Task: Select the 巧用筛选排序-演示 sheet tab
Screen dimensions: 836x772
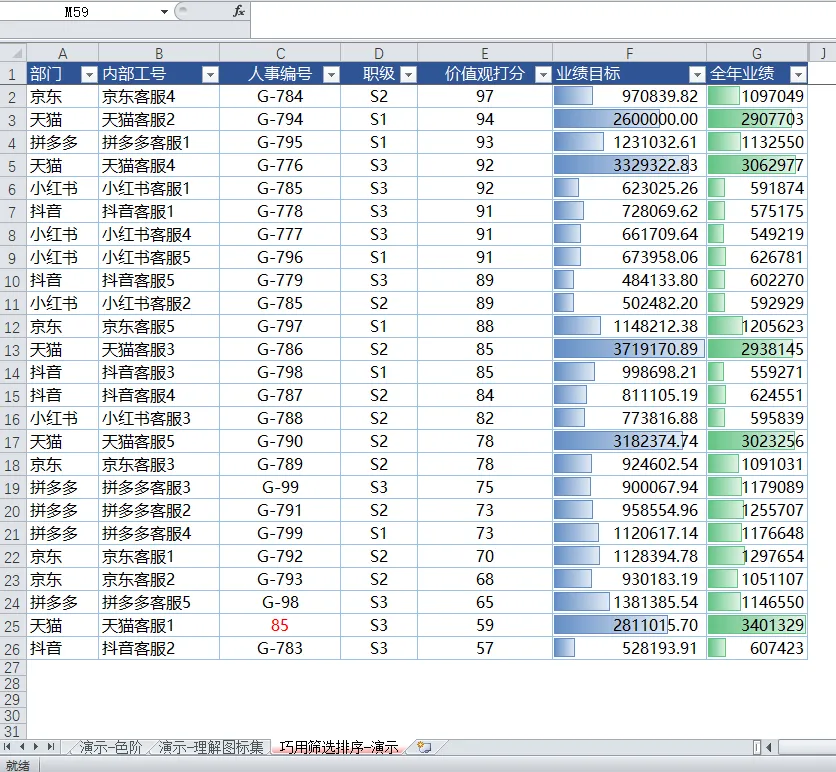Action: pyautogui.click(x=339, y=747)
